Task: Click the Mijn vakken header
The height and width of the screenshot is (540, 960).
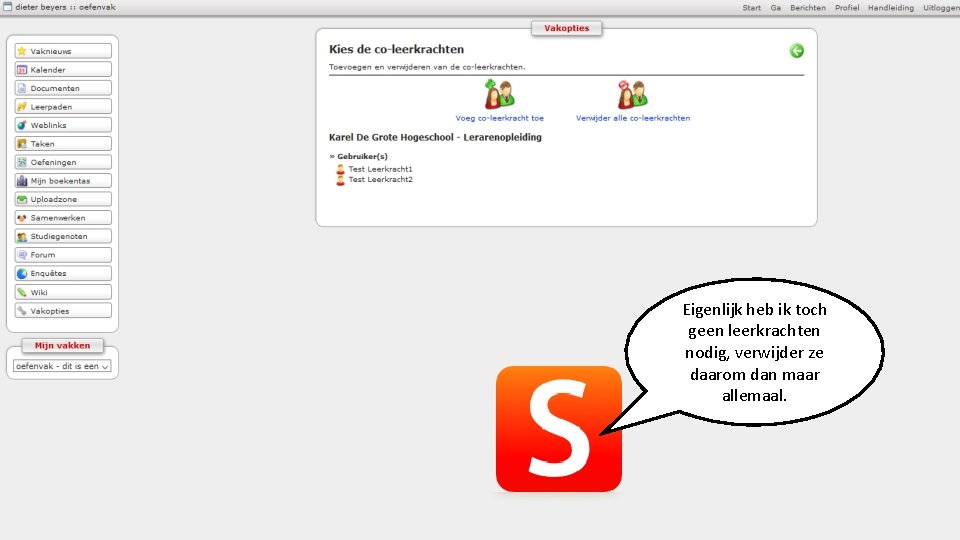Action: pos(62,345)
